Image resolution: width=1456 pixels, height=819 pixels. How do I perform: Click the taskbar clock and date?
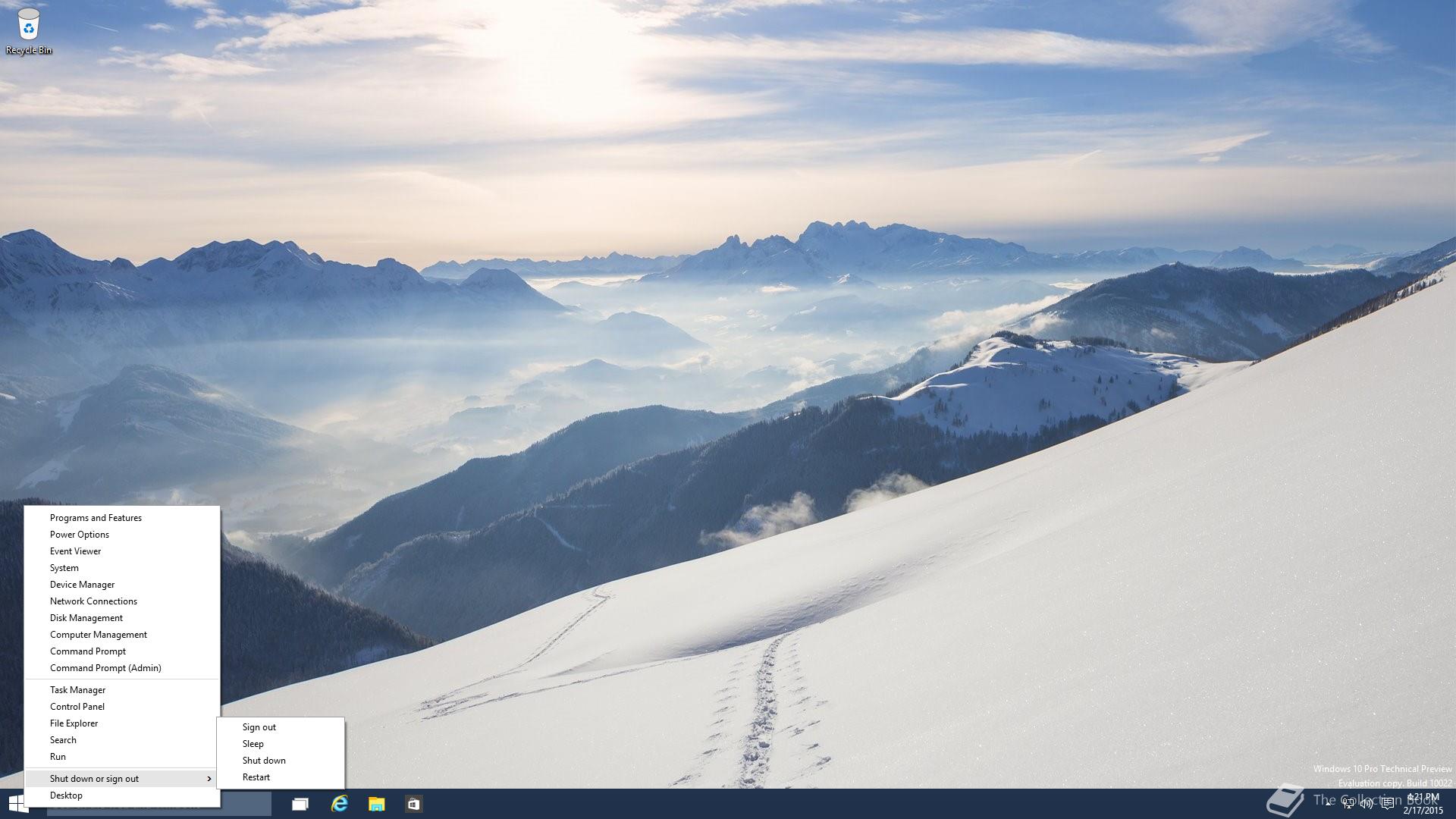coord(1423,804)
